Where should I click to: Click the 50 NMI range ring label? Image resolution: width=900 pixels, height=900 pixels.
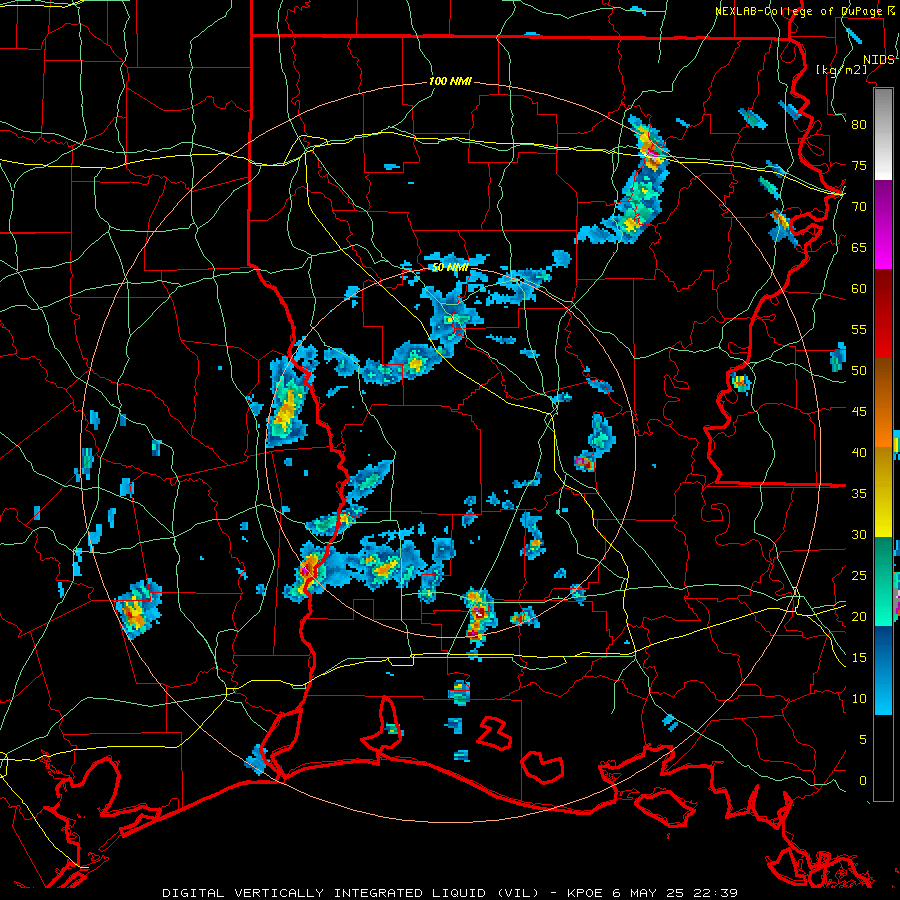click(449, 267)
